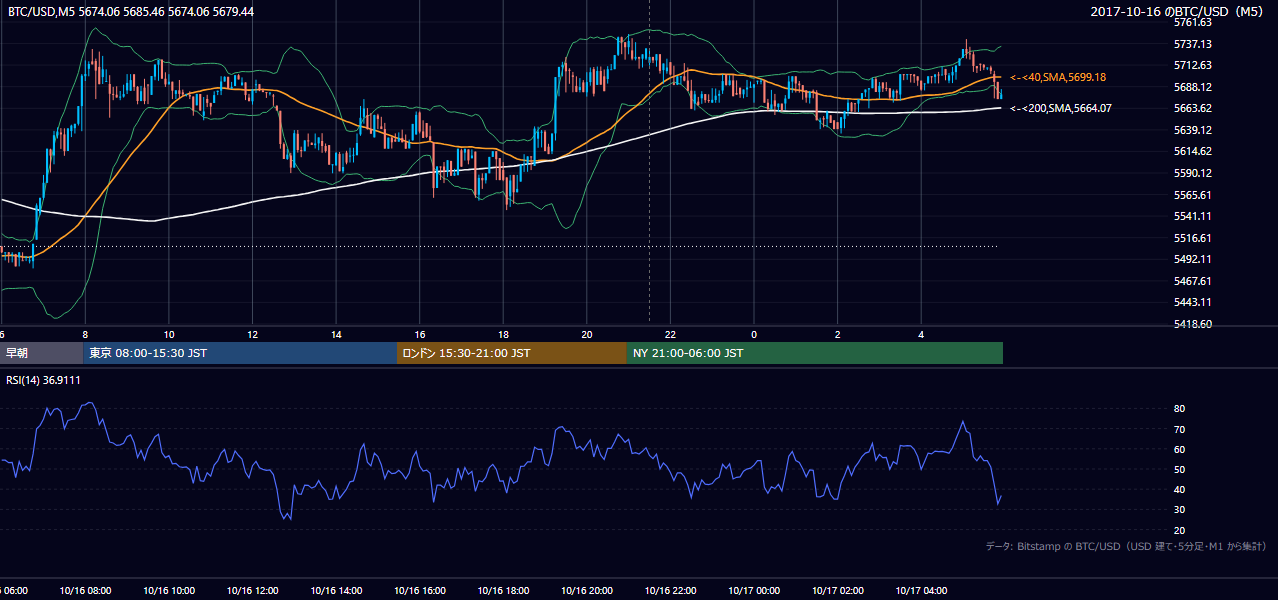Viewport: 1278px width, 600px height.
Task: Click the 10/16 20:00 bottom time label
Action: pos(587,591)
